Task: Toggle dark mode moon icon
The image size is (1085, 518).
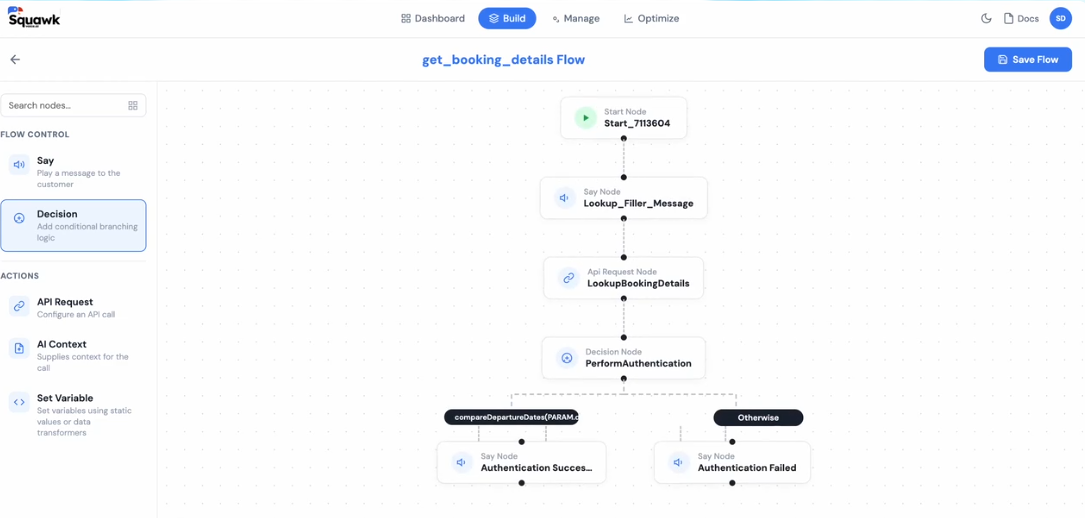Action: point(987,19)
